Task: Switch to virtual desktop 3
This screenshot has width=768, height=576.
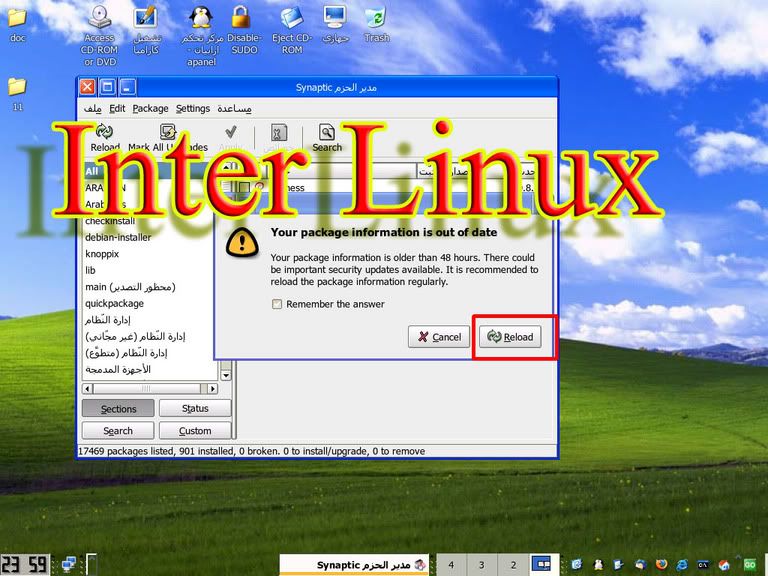Action: pyautogui.click(x=481, y=564)
